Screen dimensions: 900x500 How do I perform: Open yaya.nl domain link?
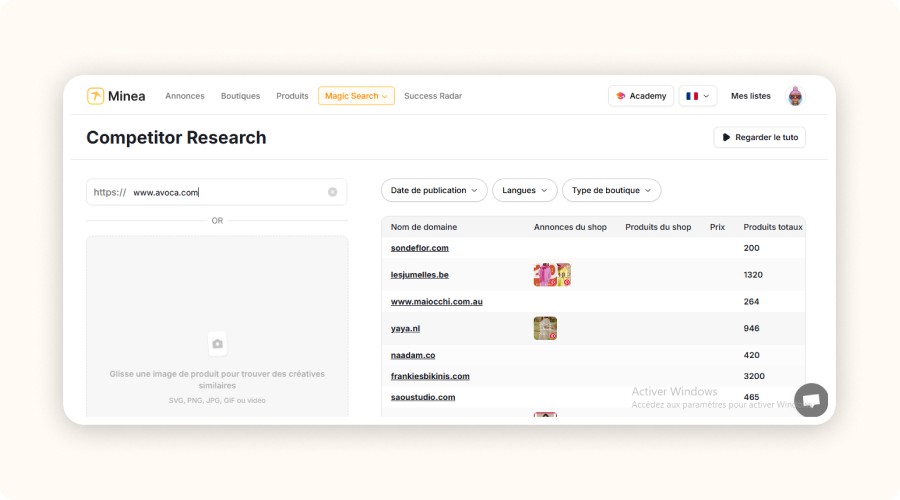[x=405, y=328]
